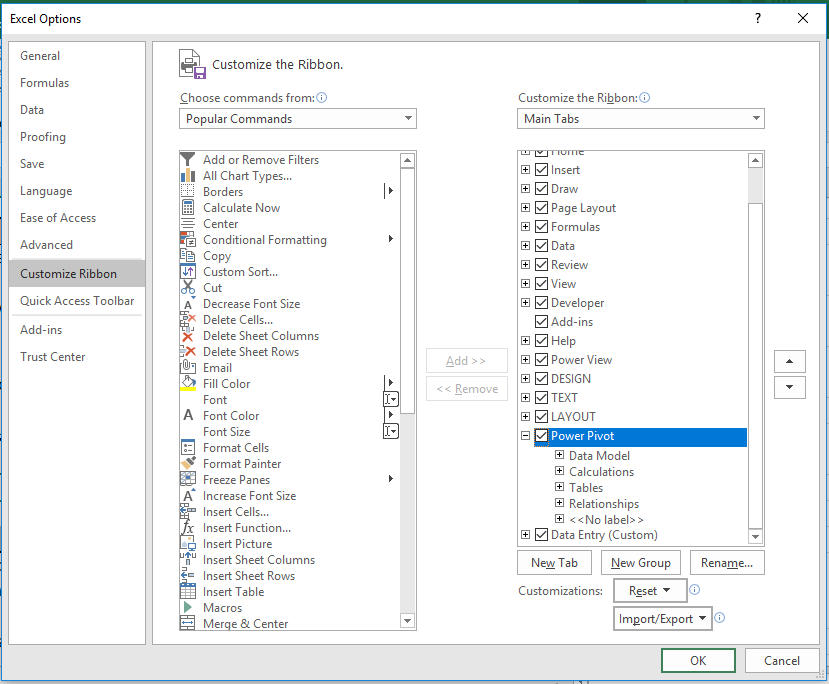Open the Main Tabs dropdown
829x684 pixels.
[x=640, y=118]
